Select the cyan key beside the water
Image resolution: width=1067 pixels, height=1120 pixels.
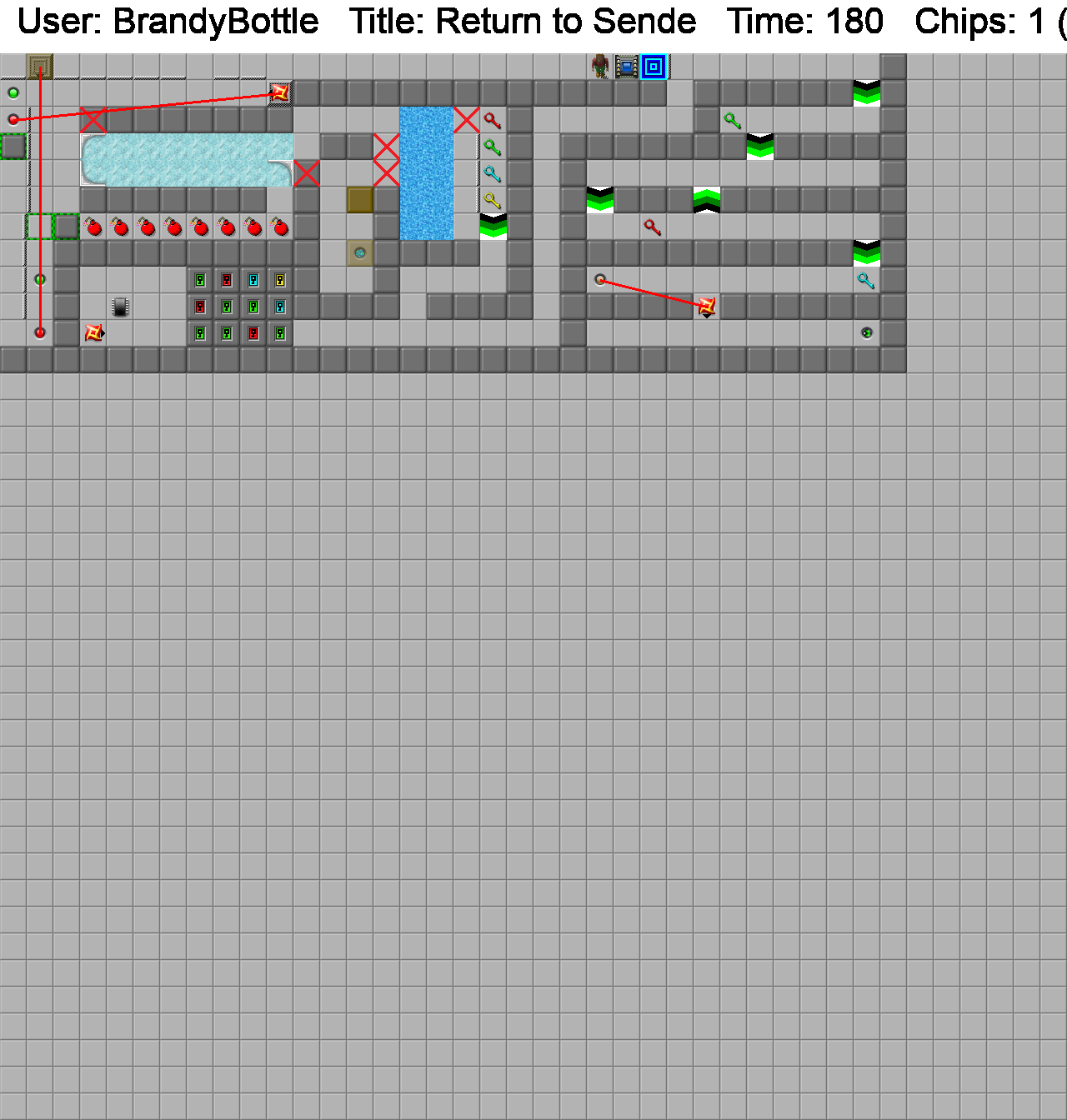coord(493,174)
